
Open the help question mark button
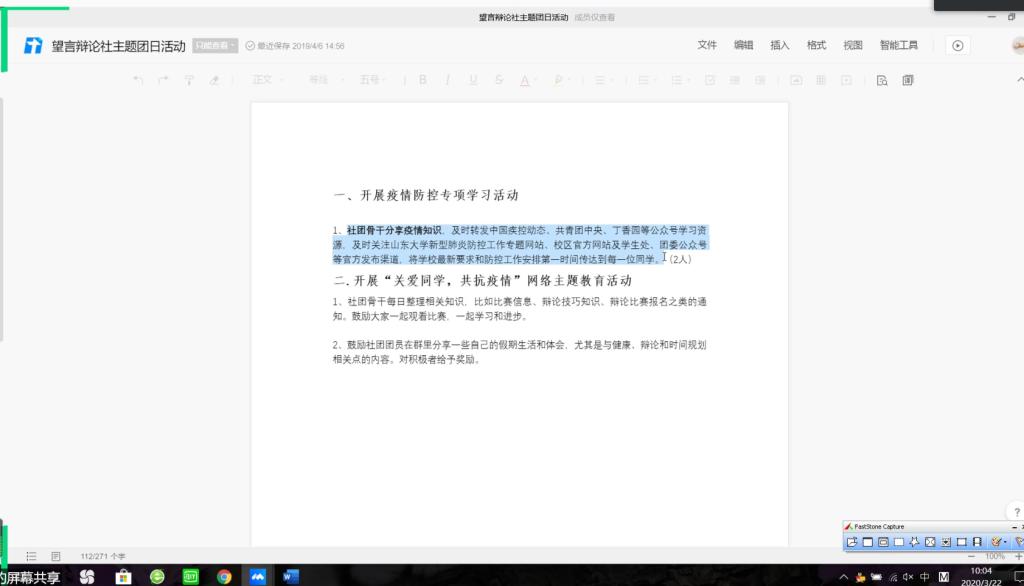pyautogui.click(x=1016, y=512)
